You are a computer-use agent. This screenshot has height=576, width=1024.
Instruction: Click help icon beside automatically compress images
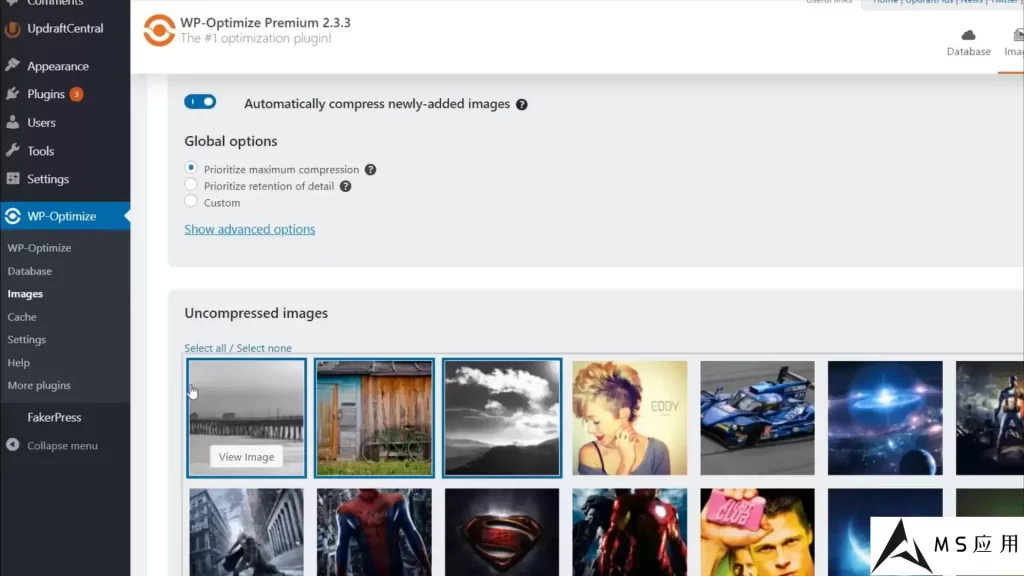pyautogui.click(x=521, y=104)
